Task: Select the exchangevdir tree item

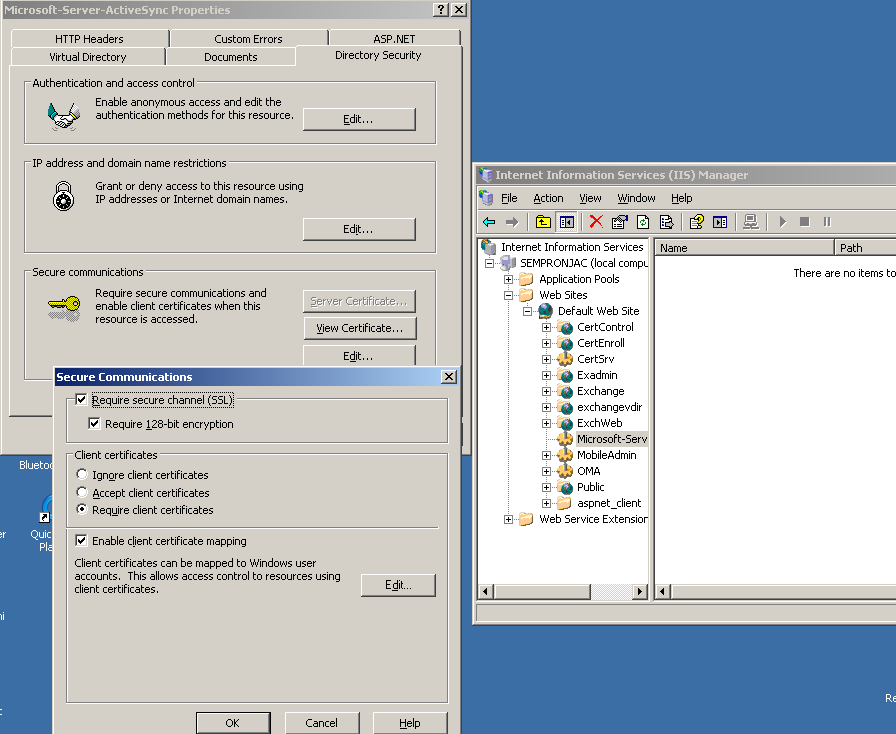Action: click(x=609, y=407)
